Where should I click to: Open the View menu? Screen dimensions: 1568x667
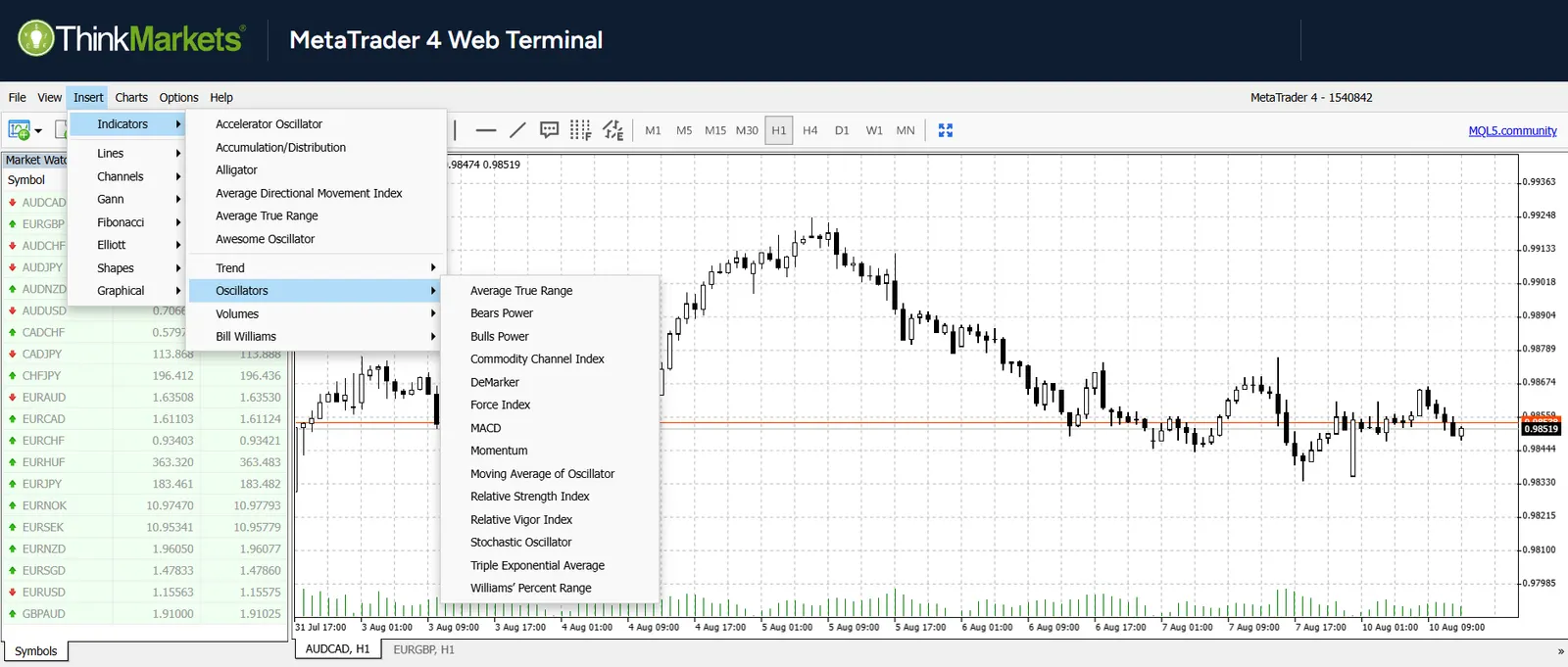pos(49,97)
